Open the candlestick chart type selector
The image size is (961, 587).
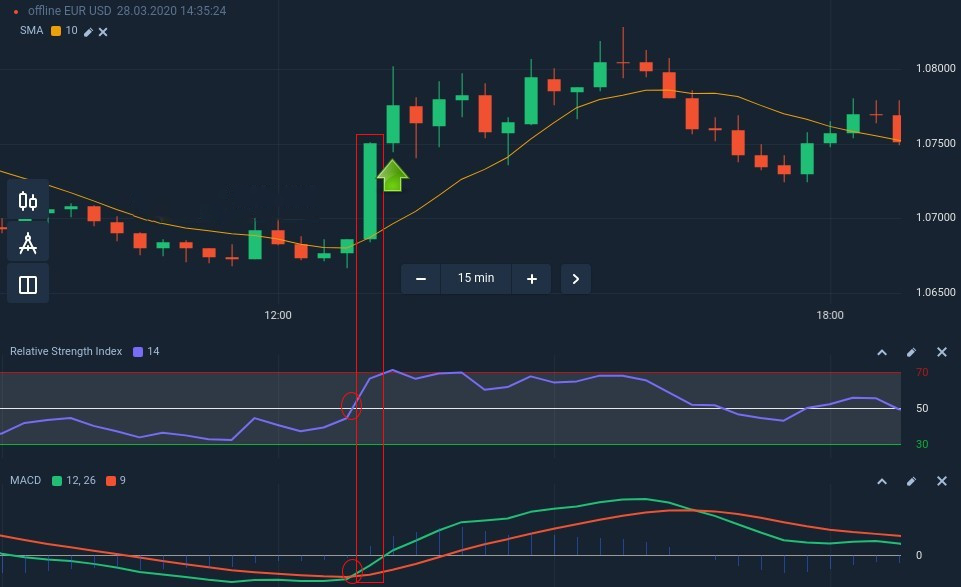pyautogui.click(x=28, y=201)
